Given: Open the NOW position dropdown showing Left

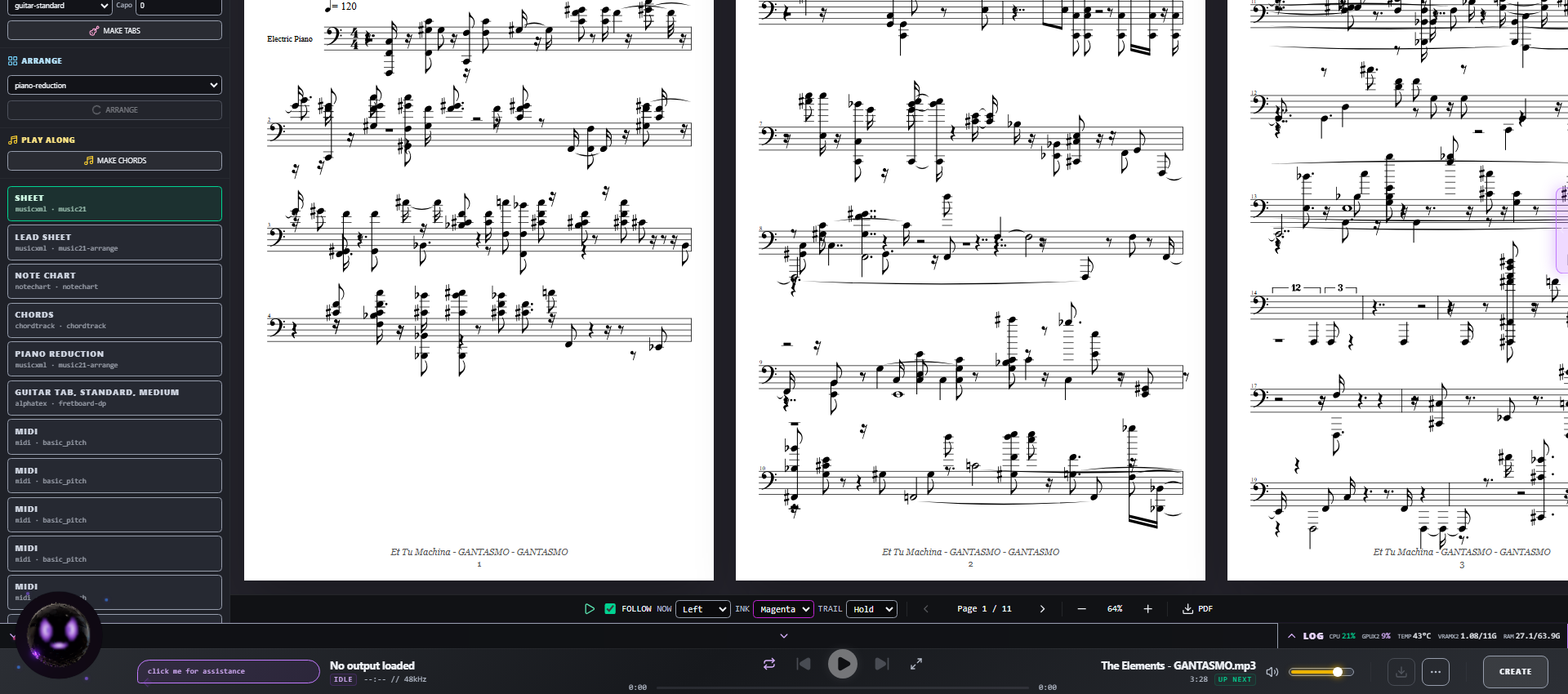Looking at the screenshot, I should pyautogui.click(x=702, y=609).
